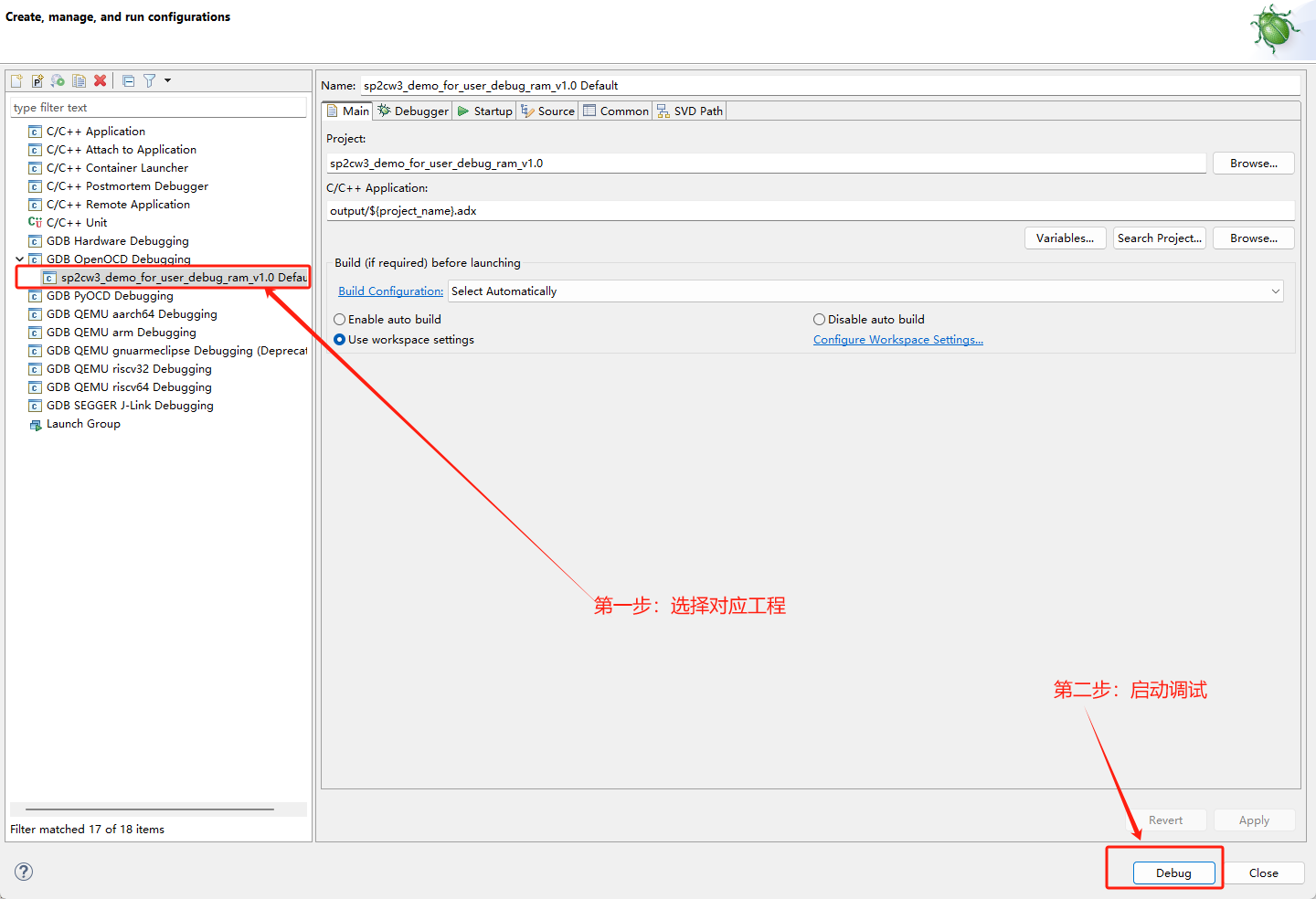
Task: Open the help question mark icon
Action: tap(24, 872)
